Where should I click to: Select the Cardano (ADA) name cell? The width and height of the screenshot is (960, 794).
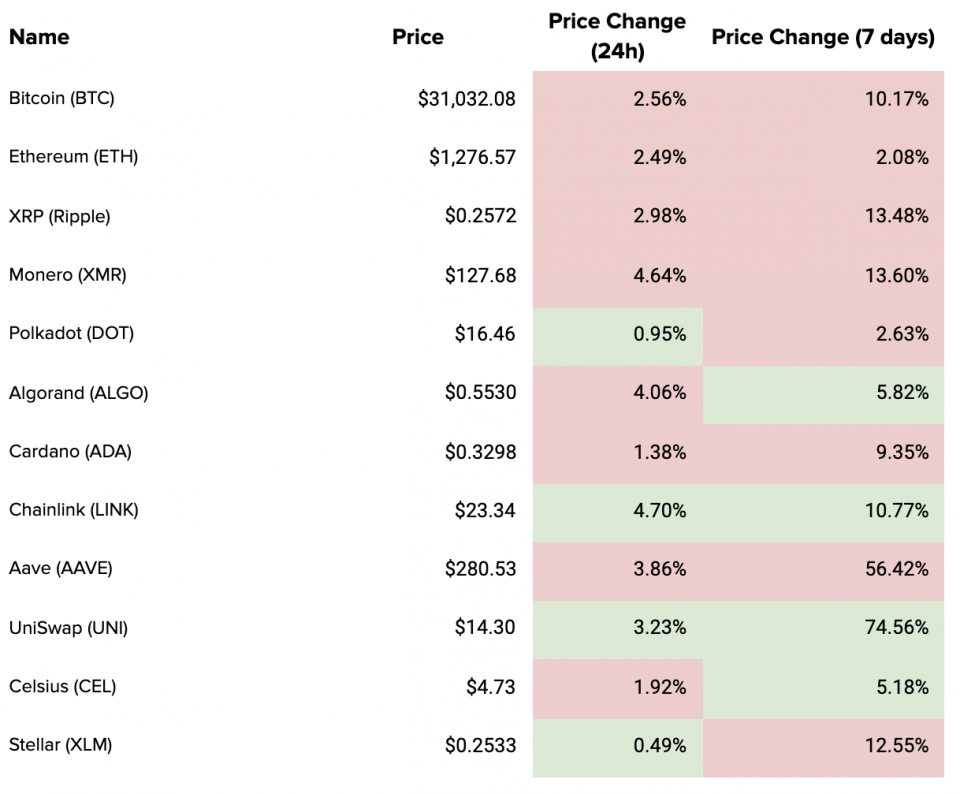(x=70, y=451)
